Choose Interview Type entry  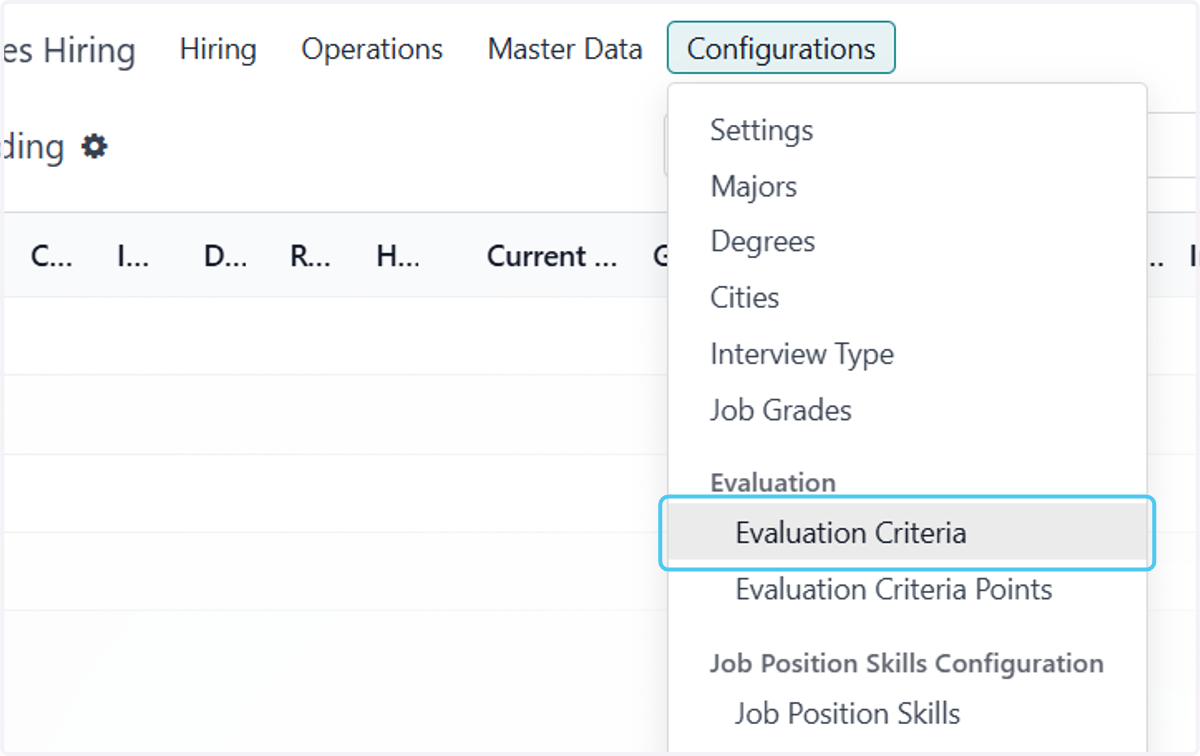pyautogui.click(x=802, y=354)
